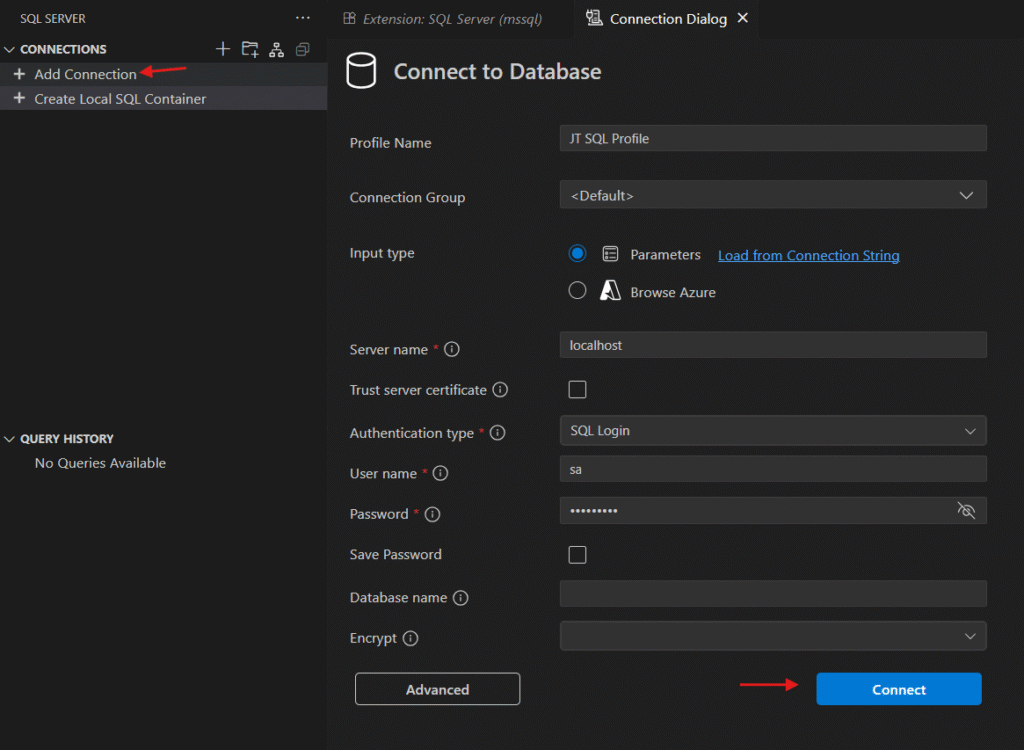This screenshot has height=750, width=1024.
Task: Open SQL Server panel more actions ellipsis
Action: point(302,18)
